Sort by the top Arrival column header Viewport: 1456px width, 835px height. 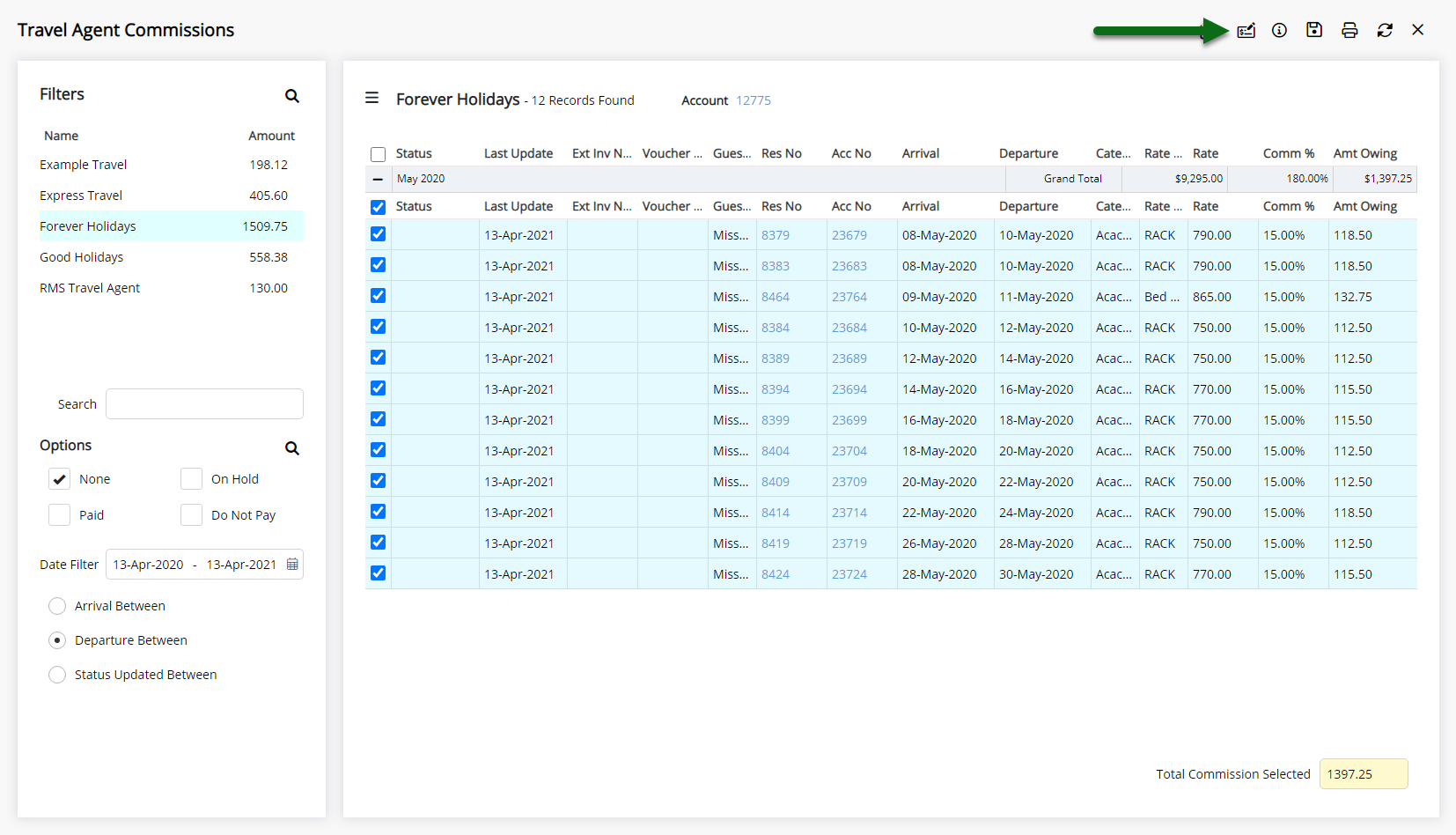[921, 153]
